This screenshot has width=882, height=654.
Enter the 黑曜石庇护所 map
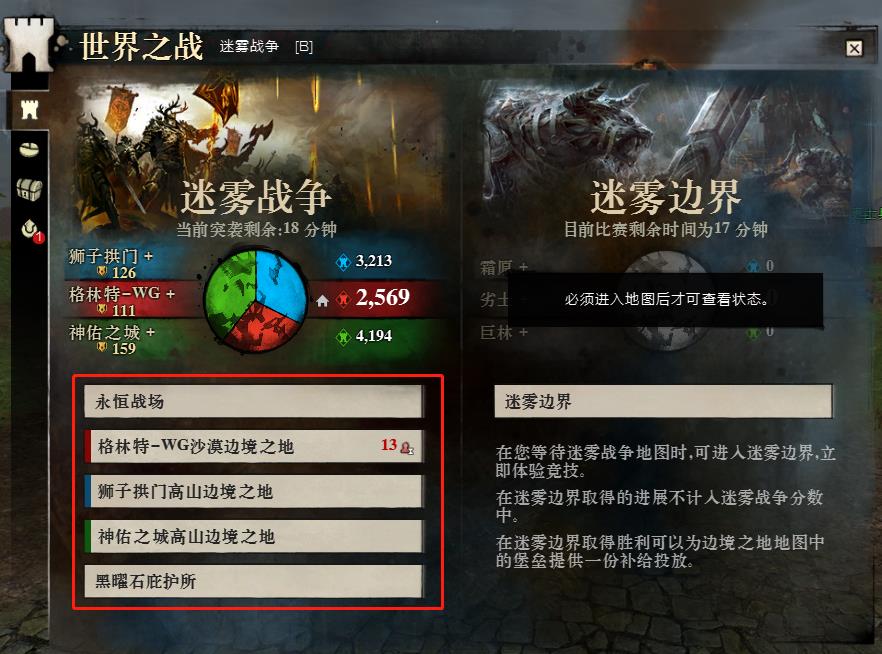[x=253, y=581]
